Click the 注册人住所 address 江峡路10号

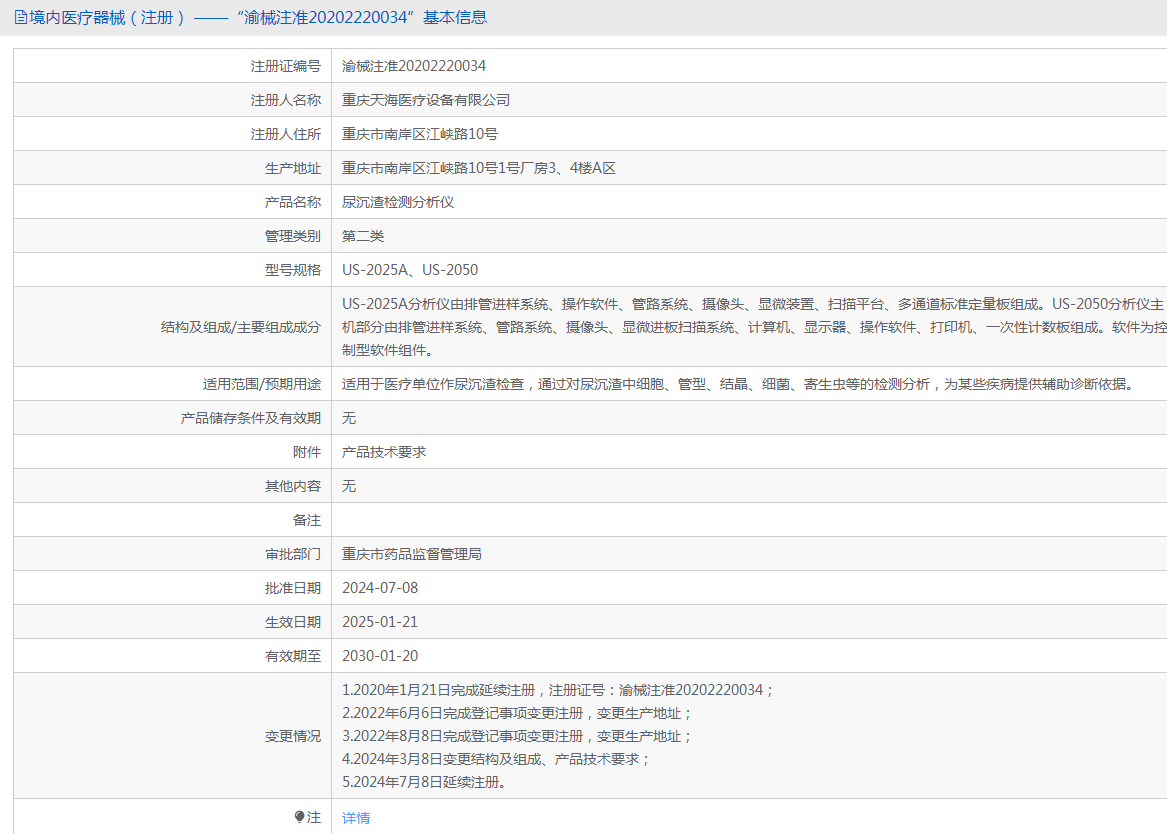pos(420,134)
